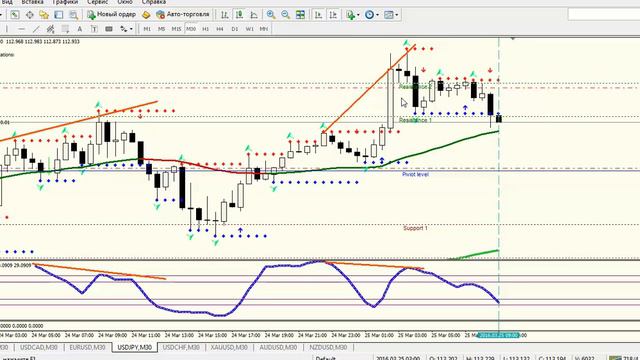Select the horizontal line tool
The height and width of the screenshot is (360, 640).
pyautogui.click(x=21, y=29)
